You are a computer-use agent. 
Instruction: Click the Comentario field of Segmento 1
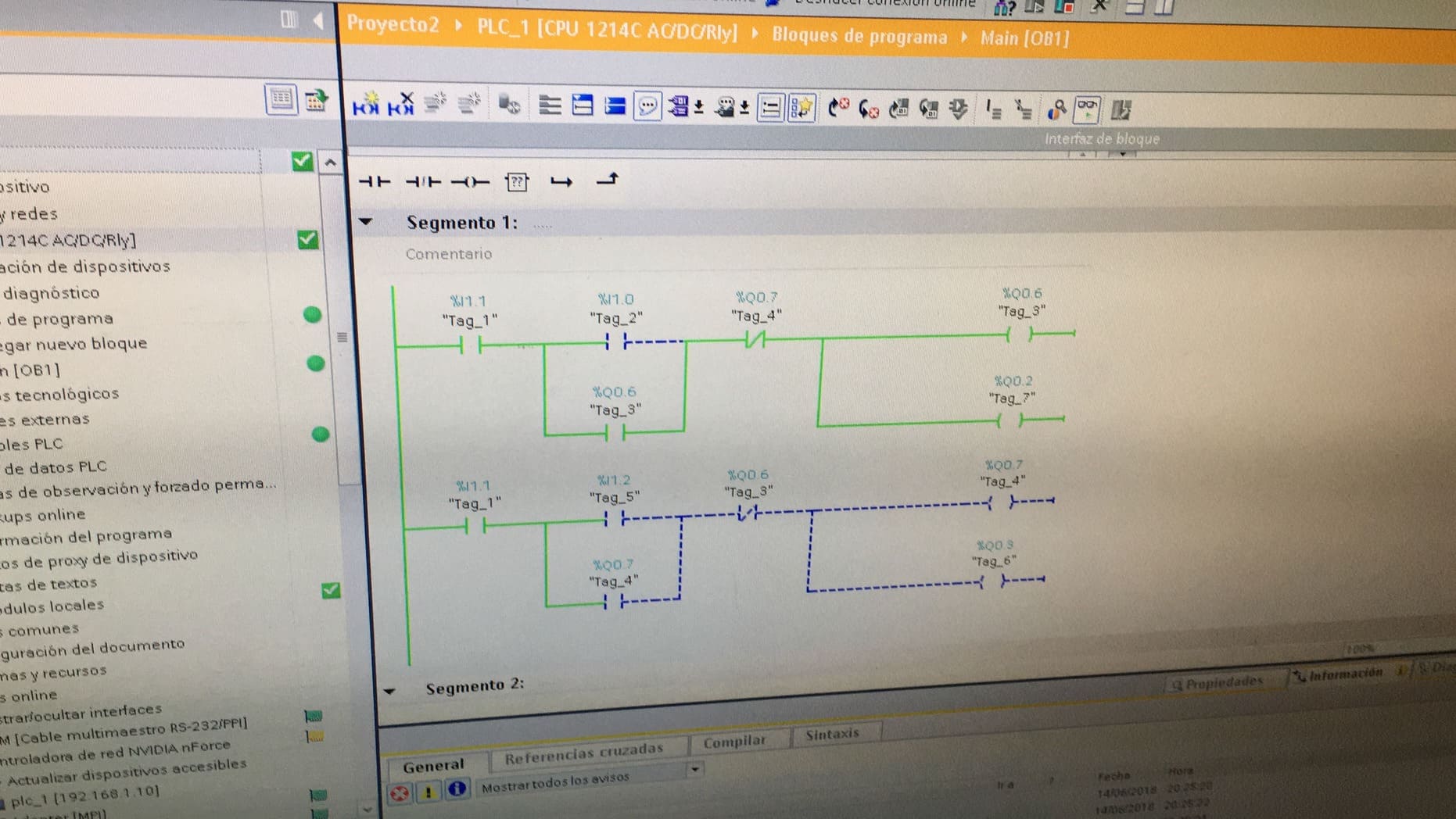coord(449,254)
